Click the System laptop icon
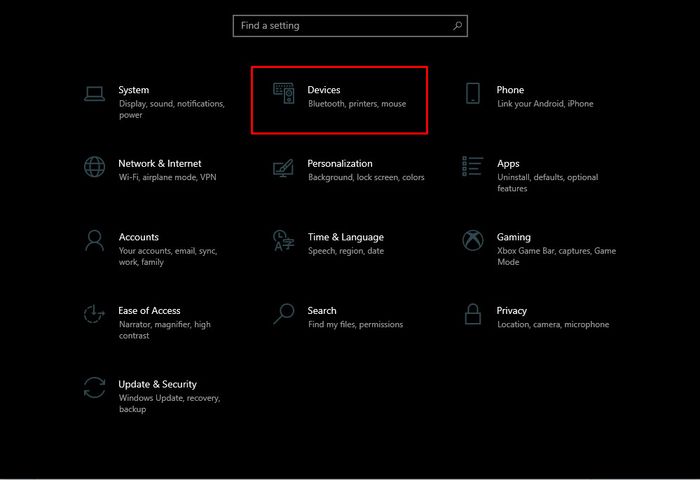 (95, 94)
